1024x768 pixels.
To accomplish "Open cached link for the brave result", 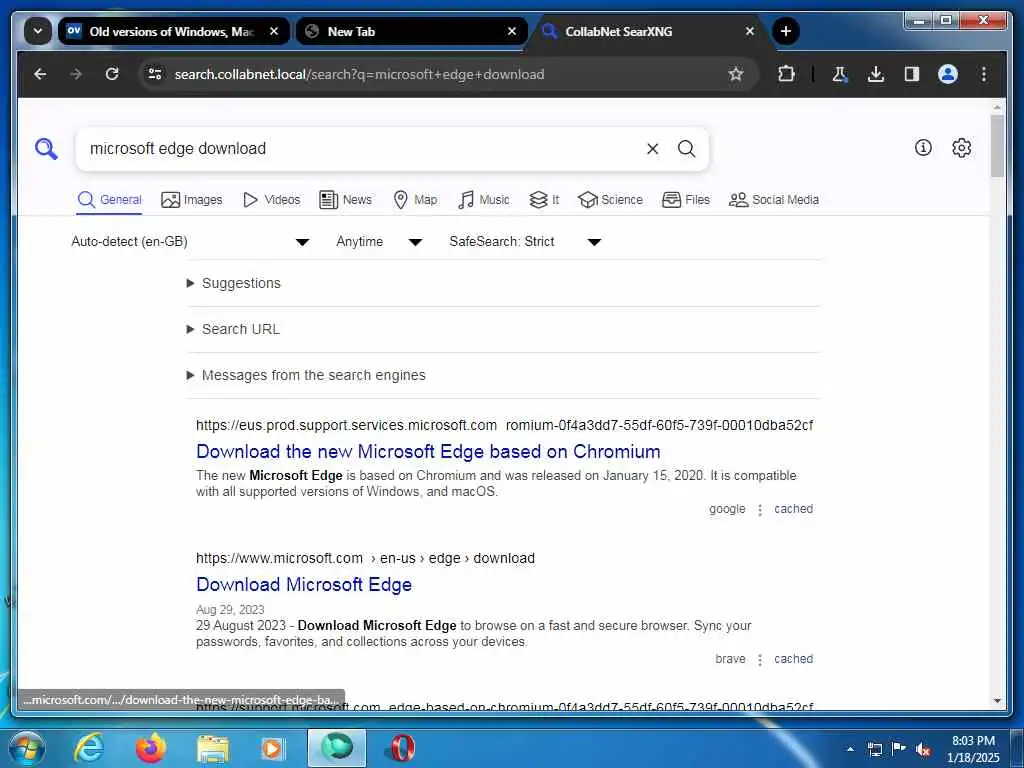I will (793, 659).
